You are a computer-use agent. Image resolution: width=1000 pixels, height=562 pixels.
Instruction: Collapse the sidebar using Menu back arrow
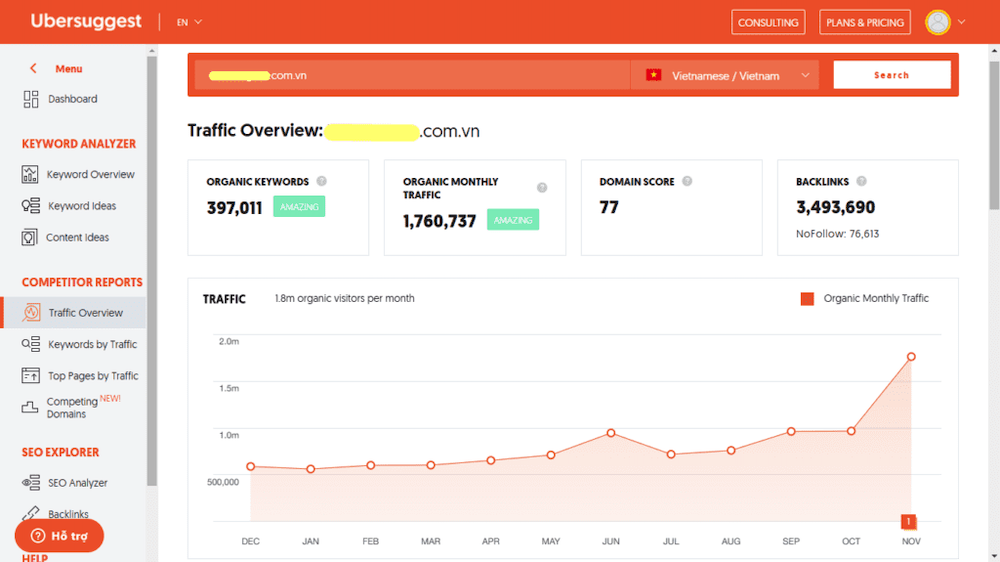[33, 69]
